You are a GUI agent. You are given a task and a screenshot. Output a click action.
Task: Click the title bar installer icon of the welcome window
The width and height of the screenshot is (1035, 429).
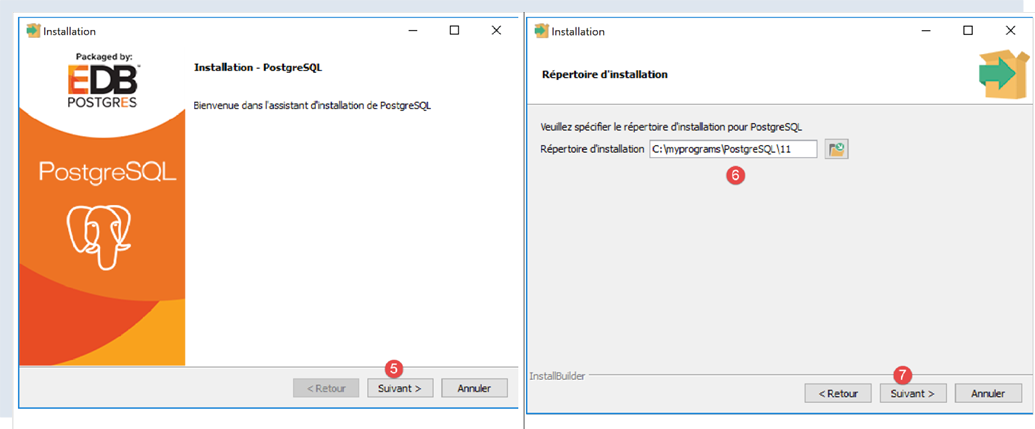[33, 31]
